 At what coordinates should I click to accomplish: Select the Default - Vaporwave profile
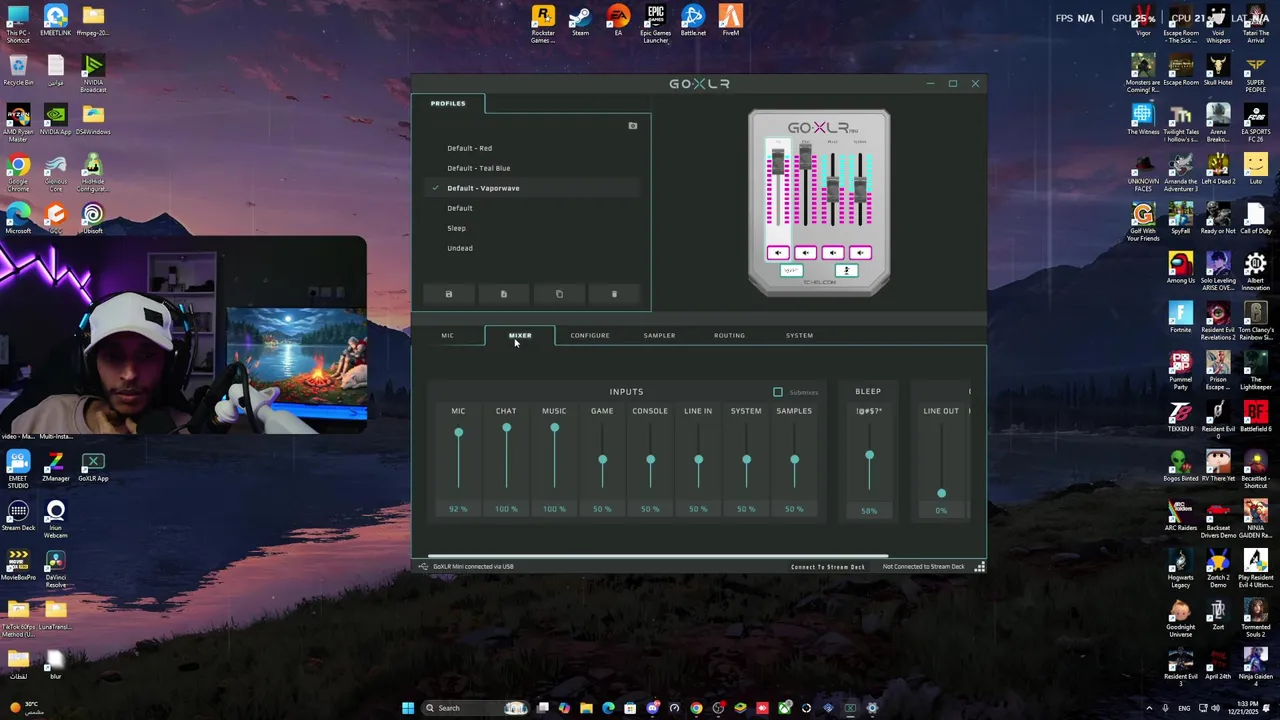[x=483, y=188]
